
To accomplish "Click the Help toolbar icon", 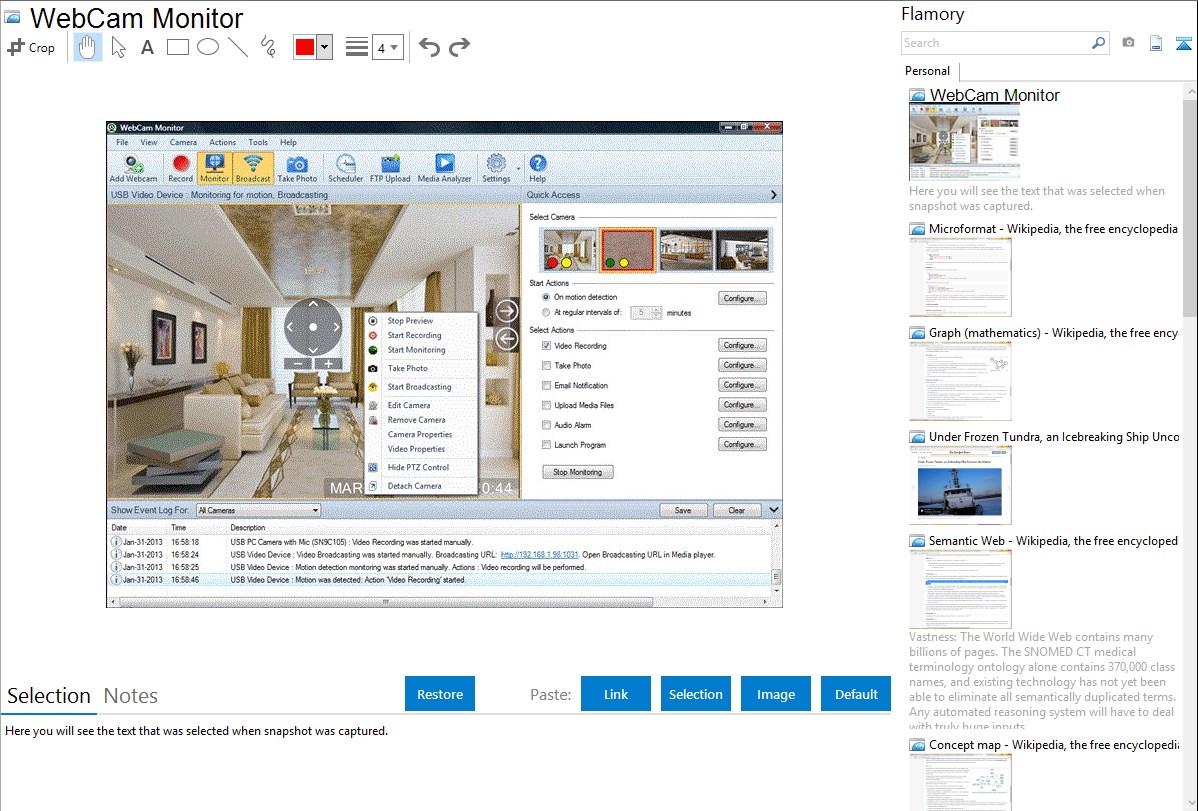I will click(538, 169).
